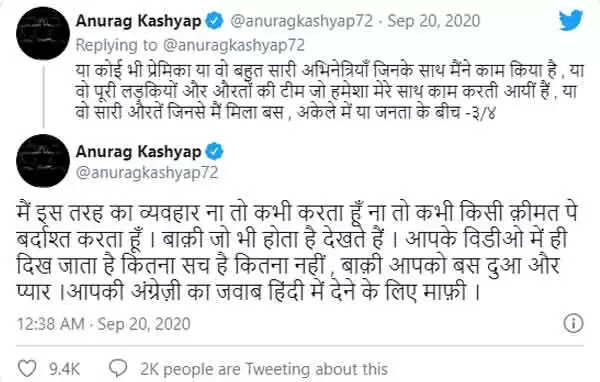Image resolution: width=600 pixels, height=382 pixels.
Task: Click the thread line connecting the two avatars
Action: pyautogui.click(x=43, y=97)
